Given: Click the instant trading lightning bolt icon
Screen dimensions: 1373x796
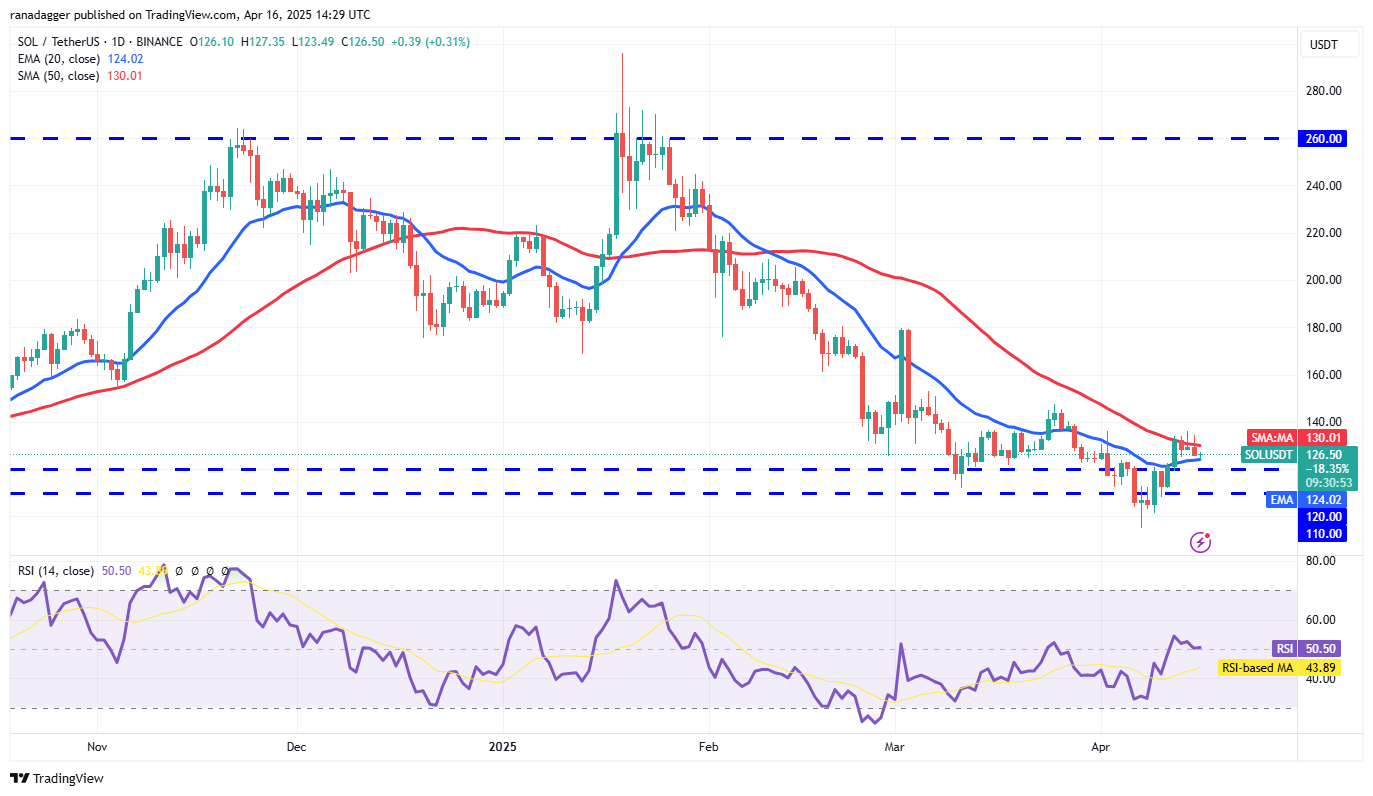Looking at the screenshot, I should [x=1198, y=541].
